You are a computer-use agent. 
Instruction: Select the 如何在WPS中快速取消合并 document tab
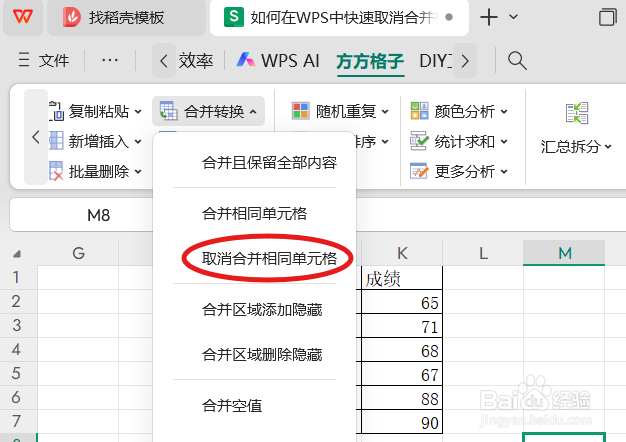[339, 18]
